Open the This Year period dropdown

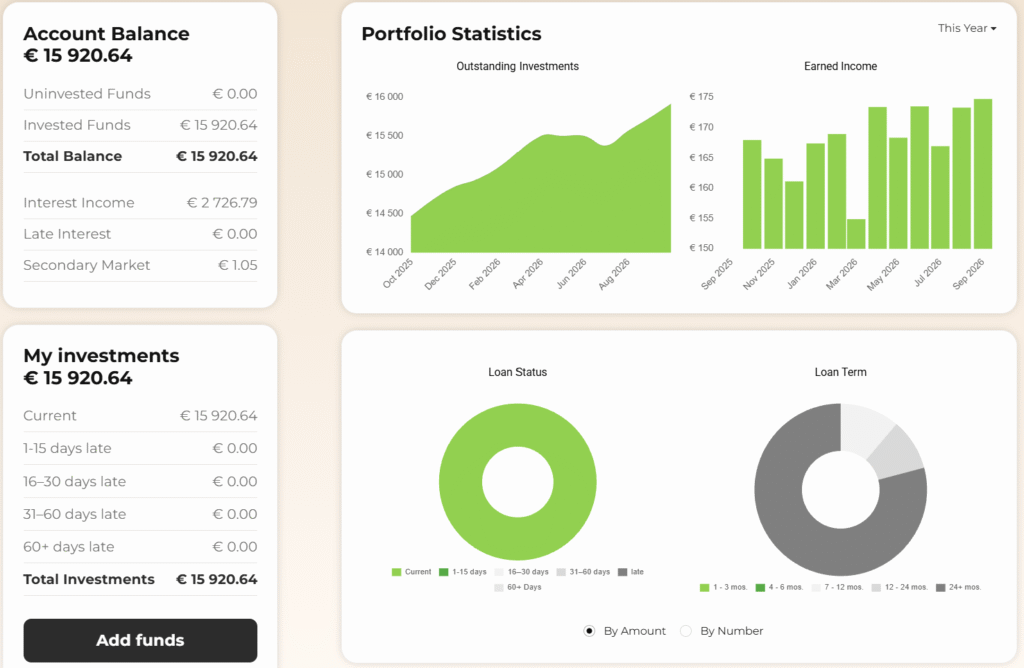click(967, 28)
